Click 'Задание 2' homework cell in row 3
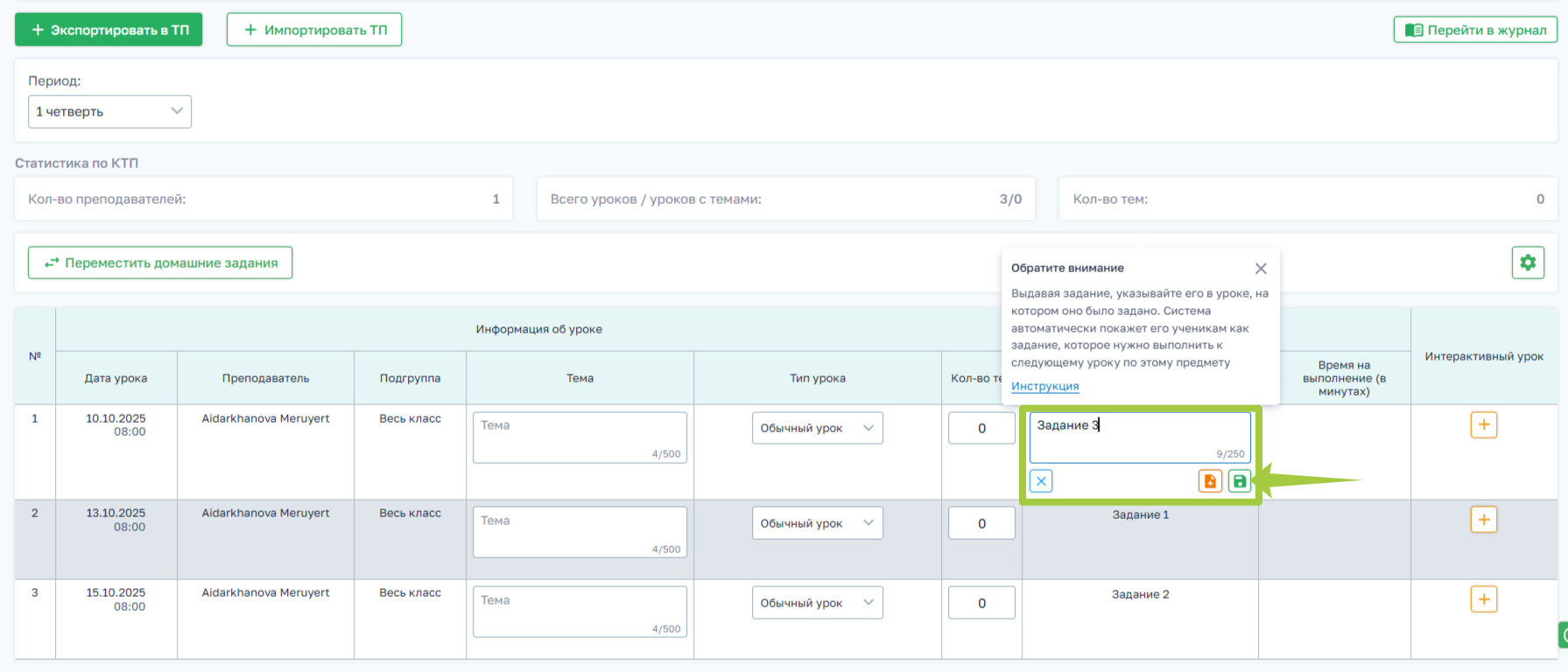Viewport: 1568px width, 672px height. (x=1140, y=594)
